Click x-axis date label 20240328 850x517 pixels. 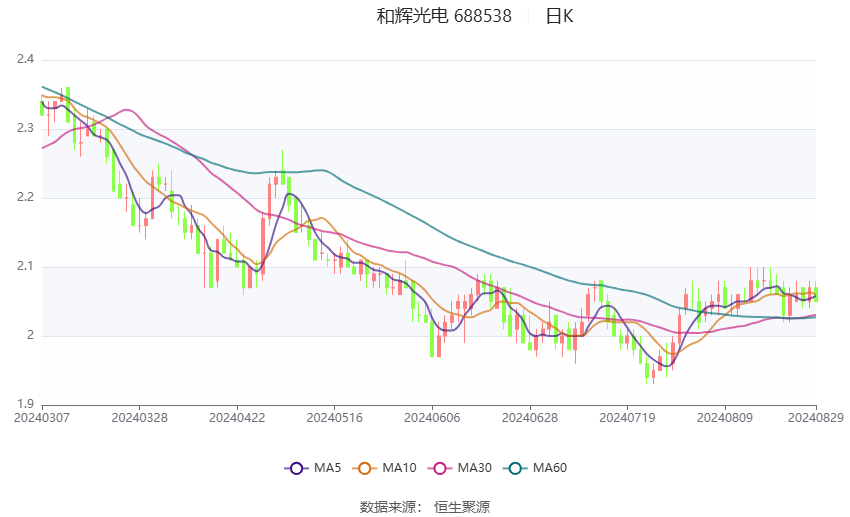coord(139,418)
